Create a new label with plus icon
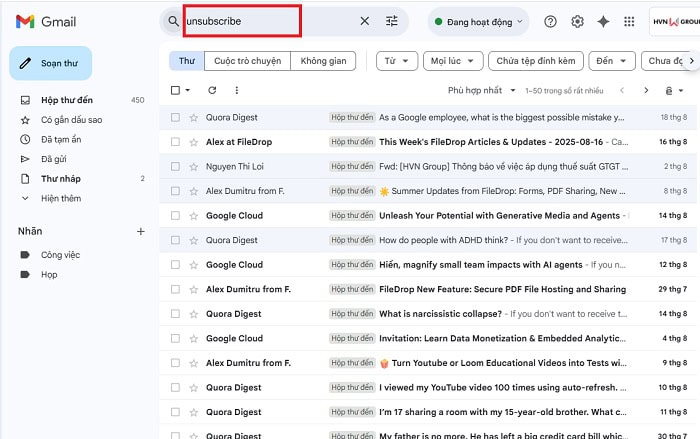 (141, 231)
